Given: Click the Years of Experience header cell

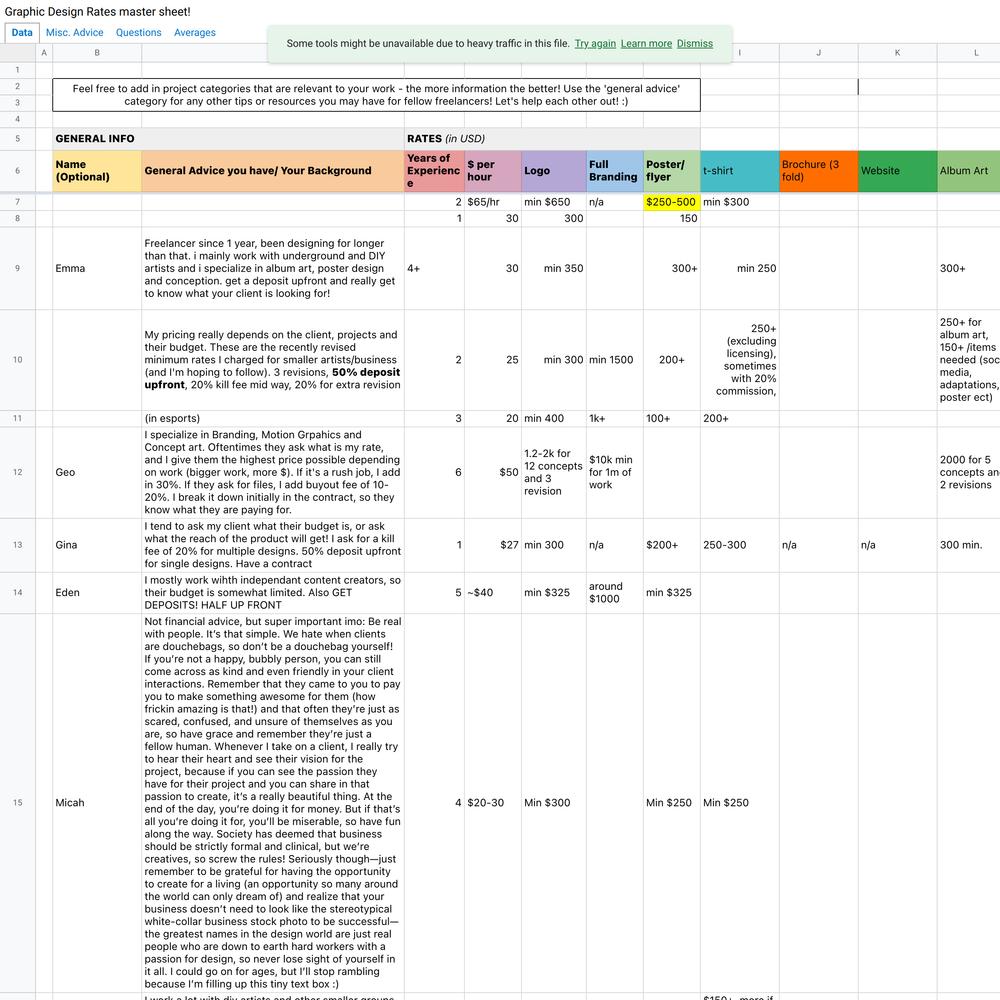Looking at the screenshot, I should coord(434,171).
